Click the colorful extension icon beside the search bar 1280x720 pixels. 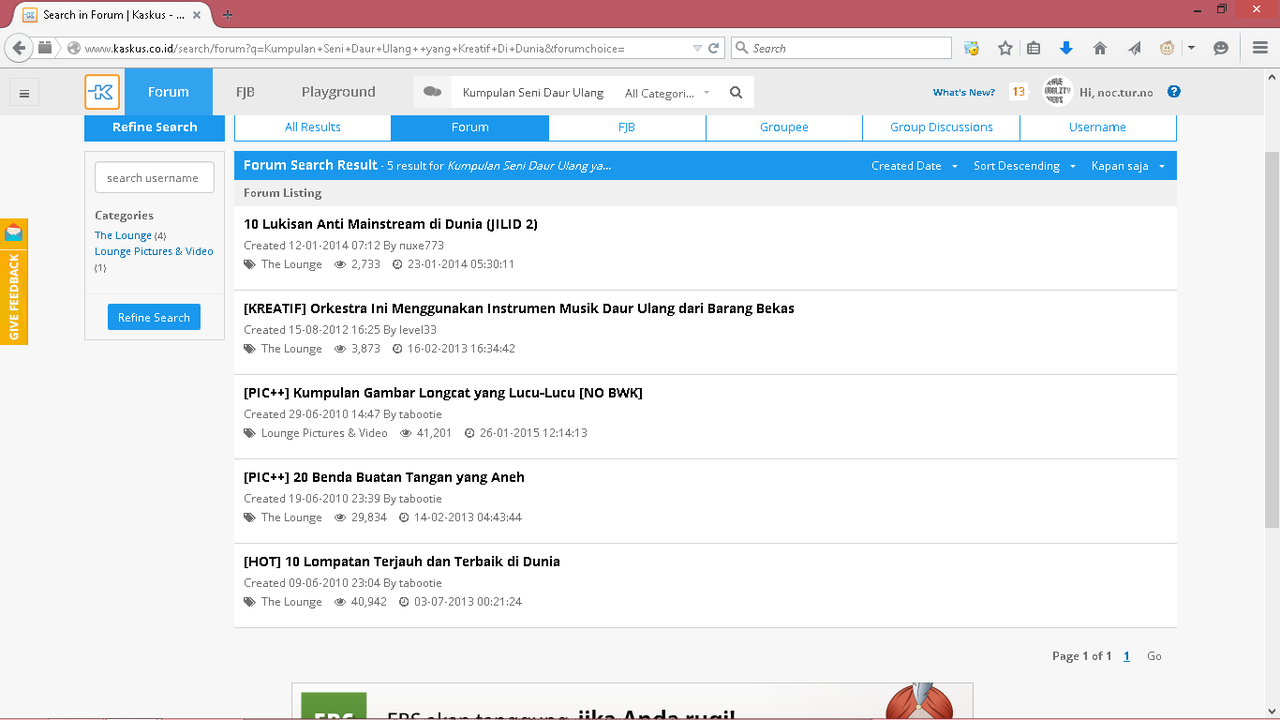click(x=971, y=48)
